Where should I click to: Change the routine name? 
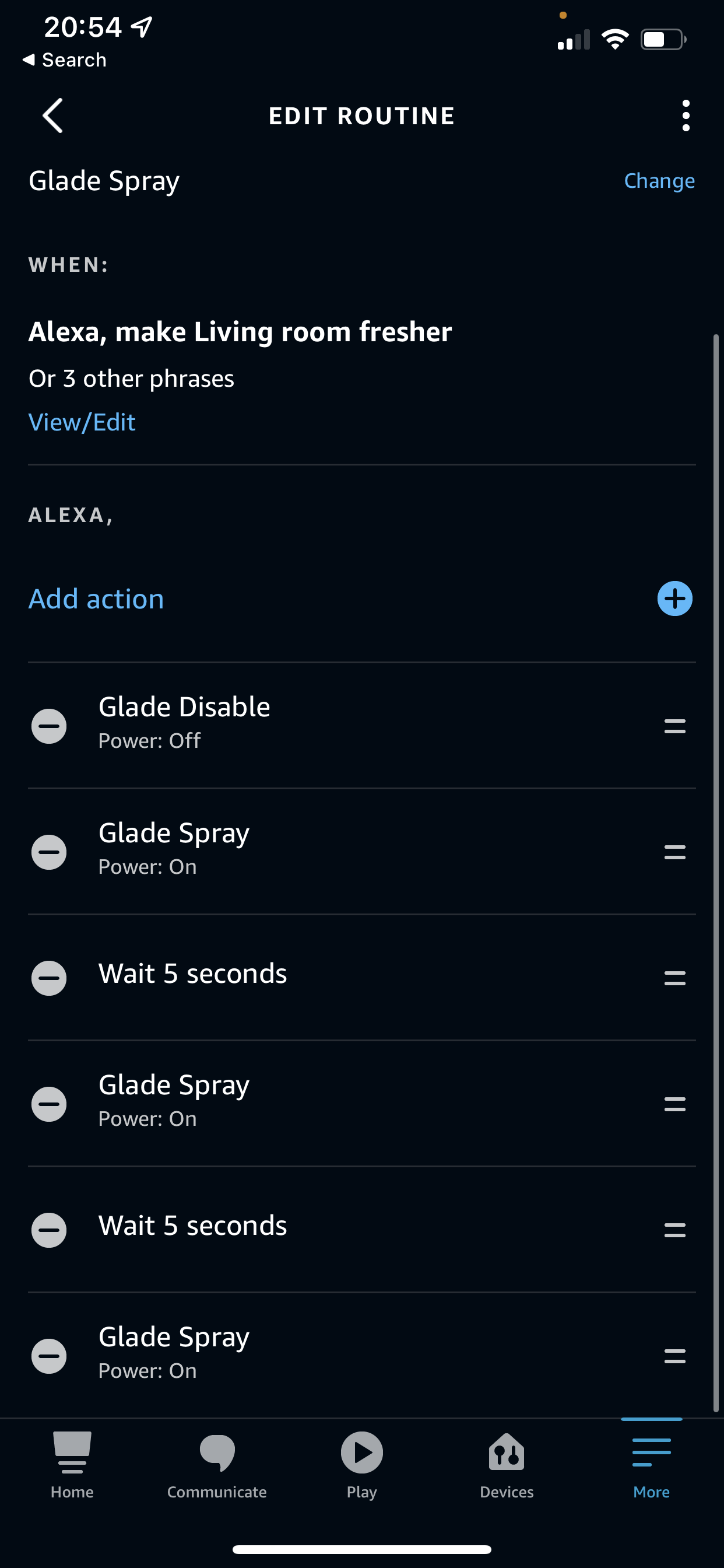click(x=659, y=181)
